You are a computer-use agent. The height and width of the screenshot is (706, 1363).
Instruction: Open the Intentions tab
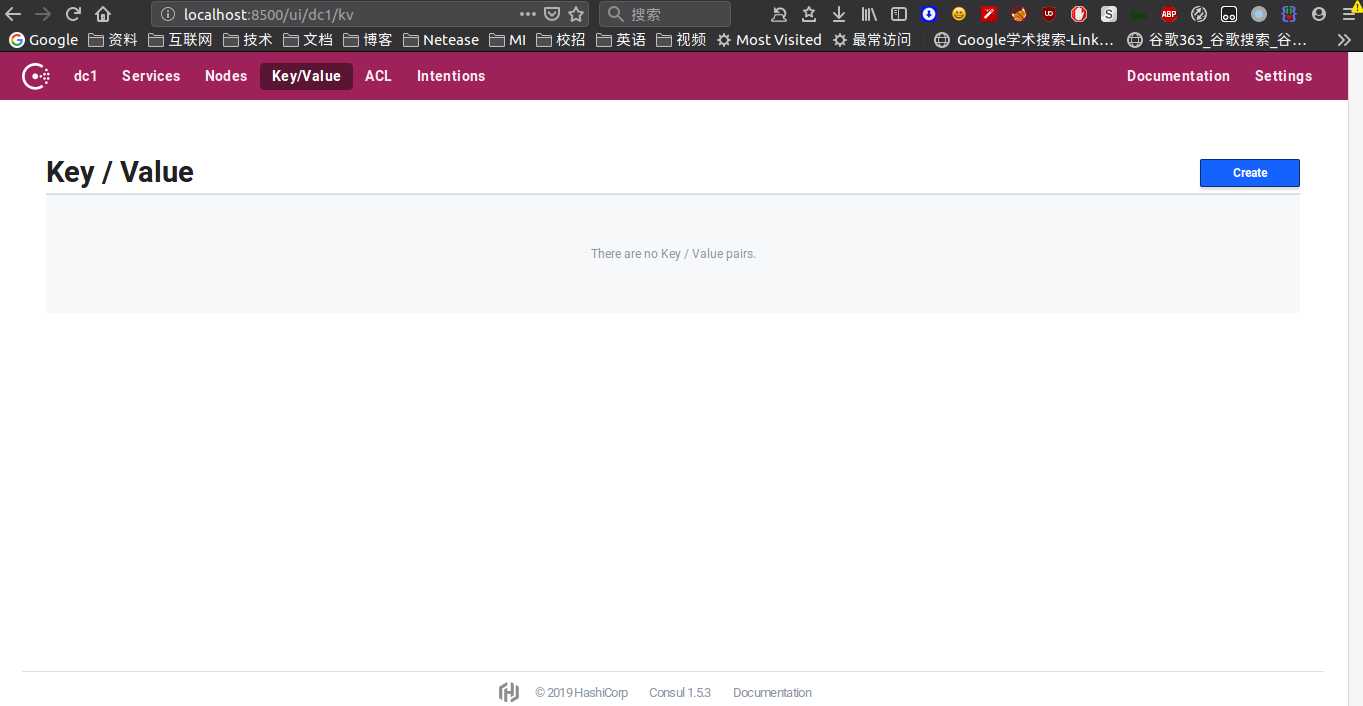pos(451,76)
